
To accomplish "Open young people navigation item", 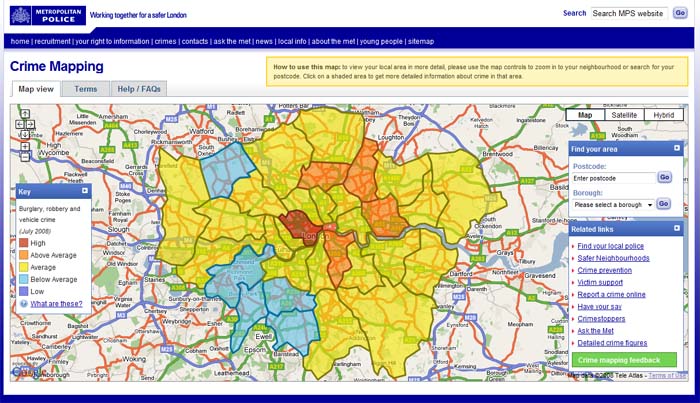I will coord(381,42).
